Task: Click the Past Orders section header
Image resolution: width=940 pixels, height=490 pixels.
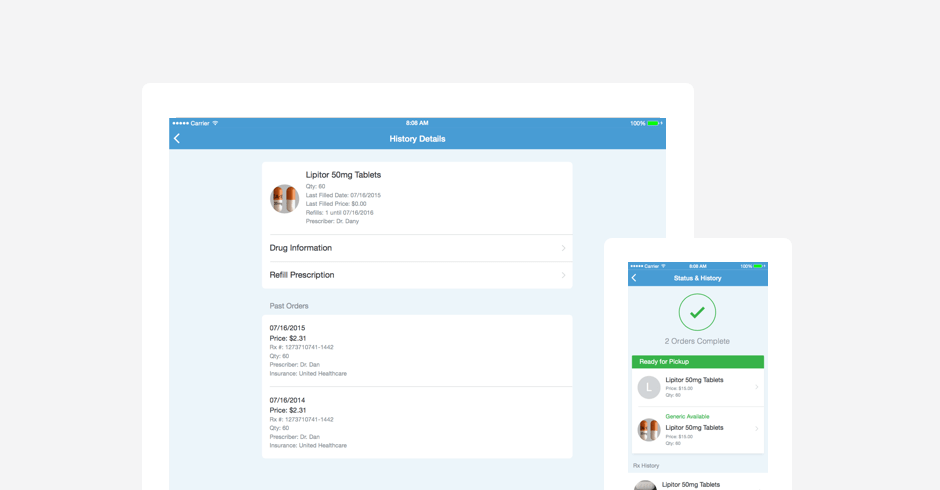Action: point(288,306)
